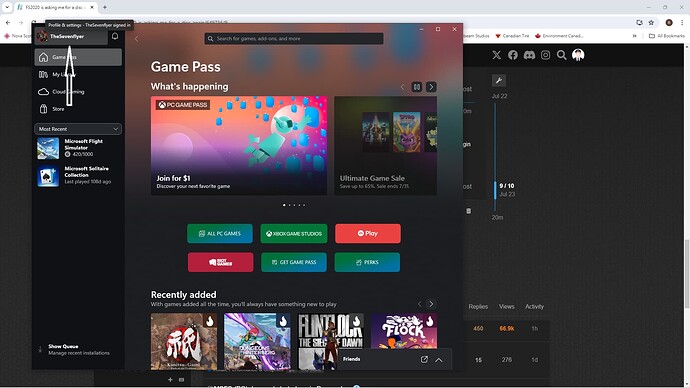Focus the Search for games field

point(294,39)
